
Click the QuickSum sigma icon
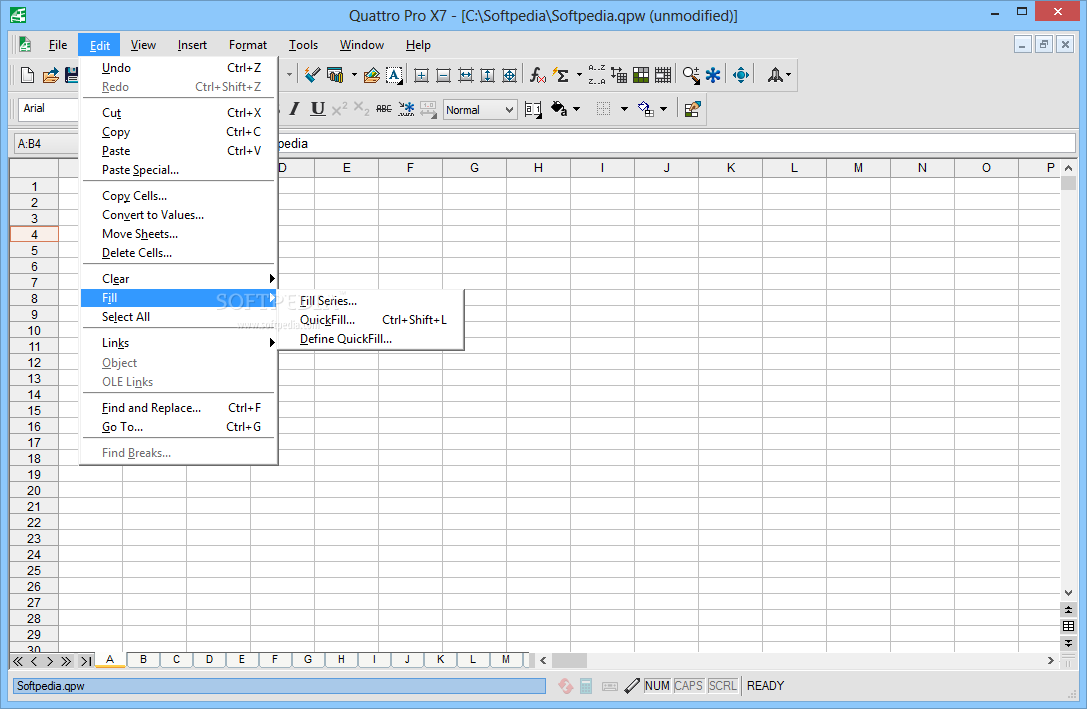click(561, 75)
